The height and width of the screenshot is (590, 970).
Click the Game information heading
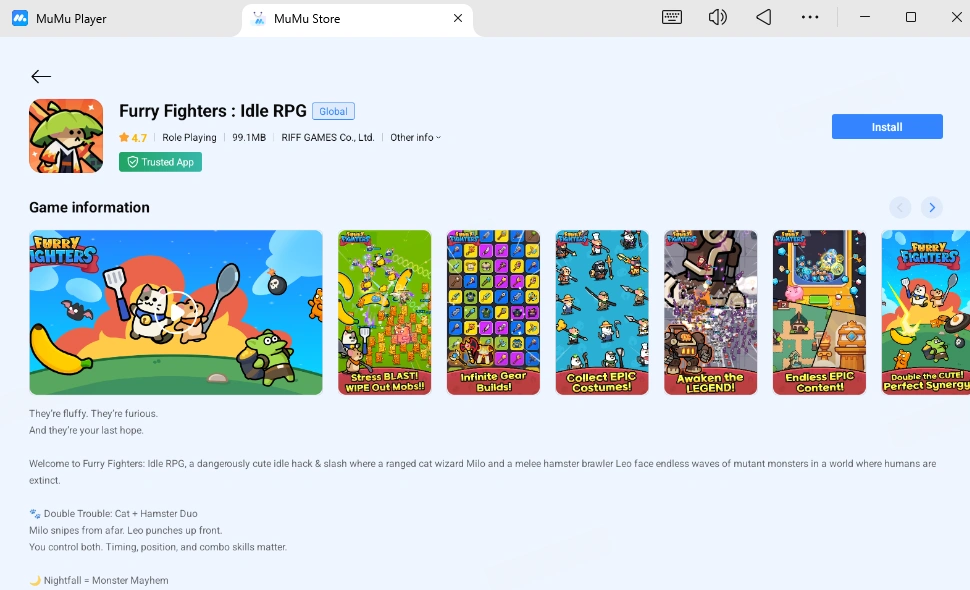89,207
